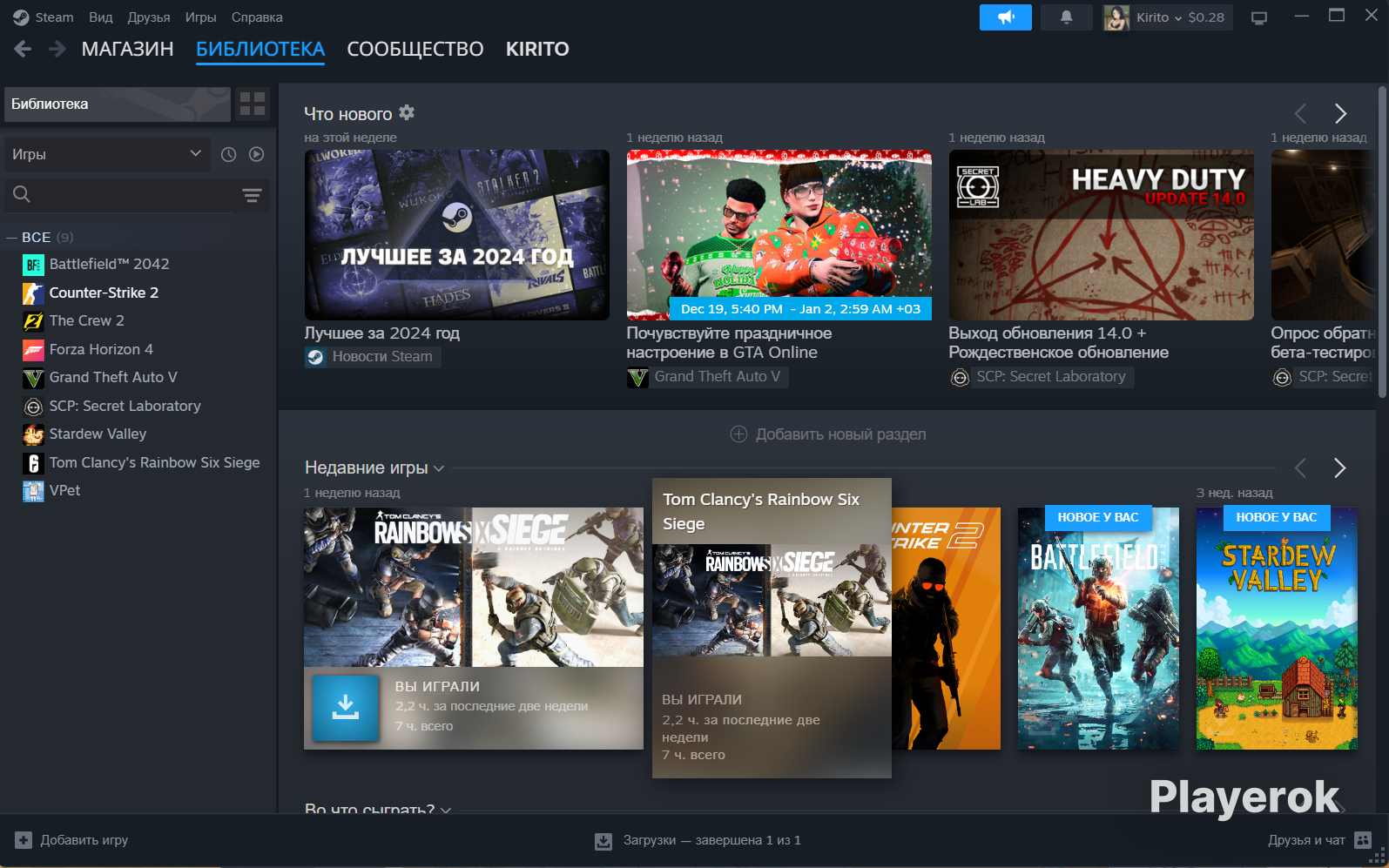Click Друзья и чат label
Viewport: 1389px width, 868px height.
click(1306, 840)
